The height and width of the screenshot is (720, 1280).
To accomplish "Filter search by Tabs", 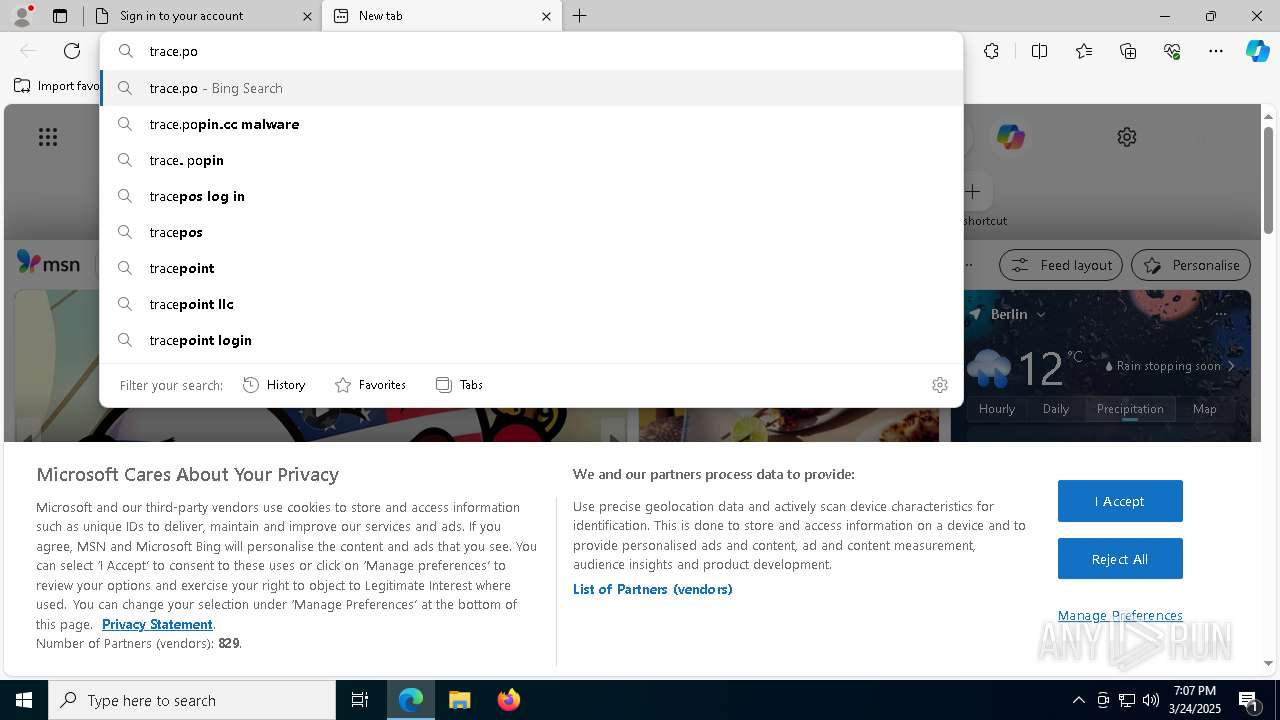I will click(459, 385).
